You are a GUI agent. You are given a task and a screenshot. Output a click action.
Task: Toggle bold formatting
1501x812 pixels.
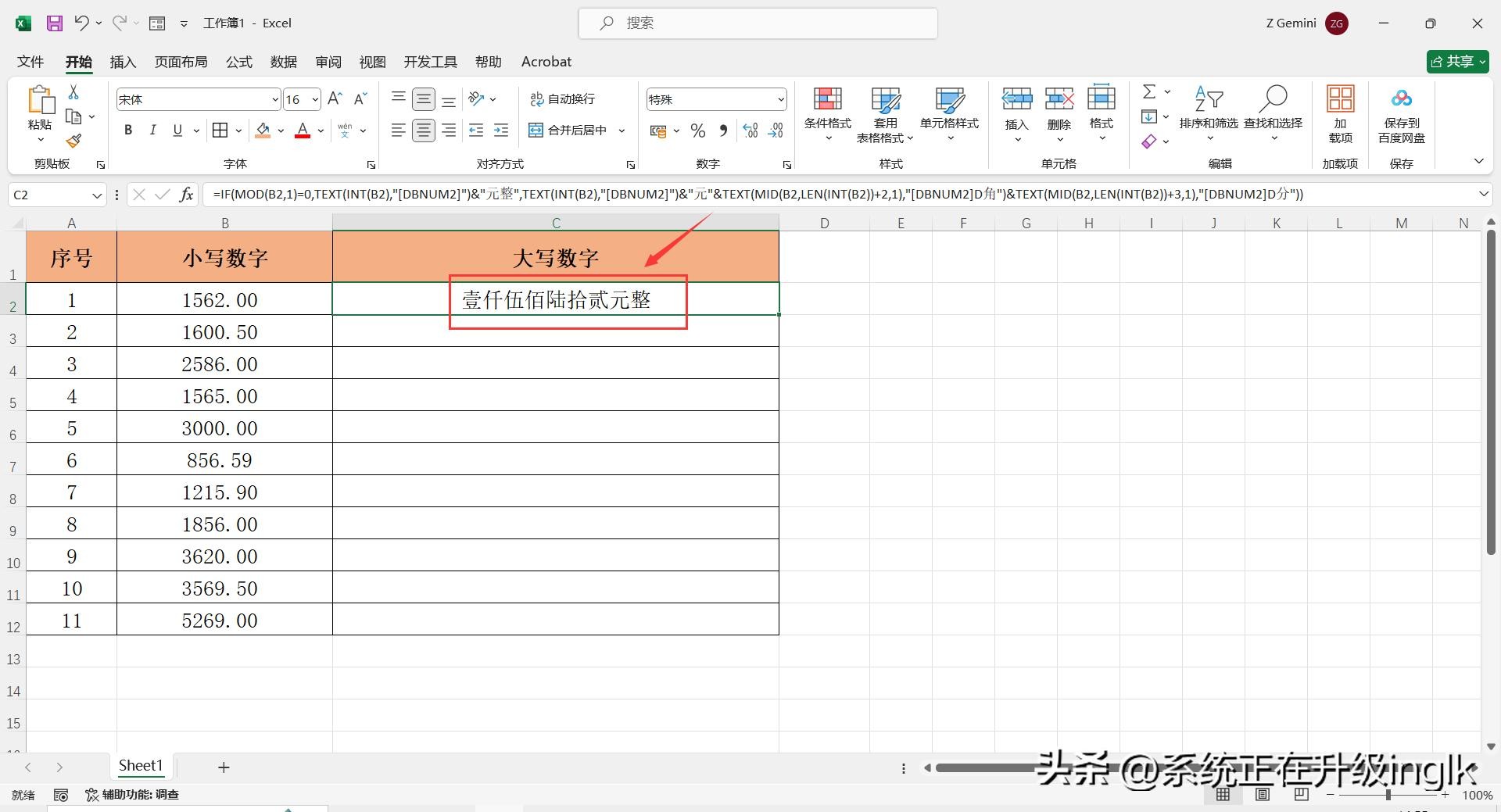pyautogui.click(x=128, y=131)
